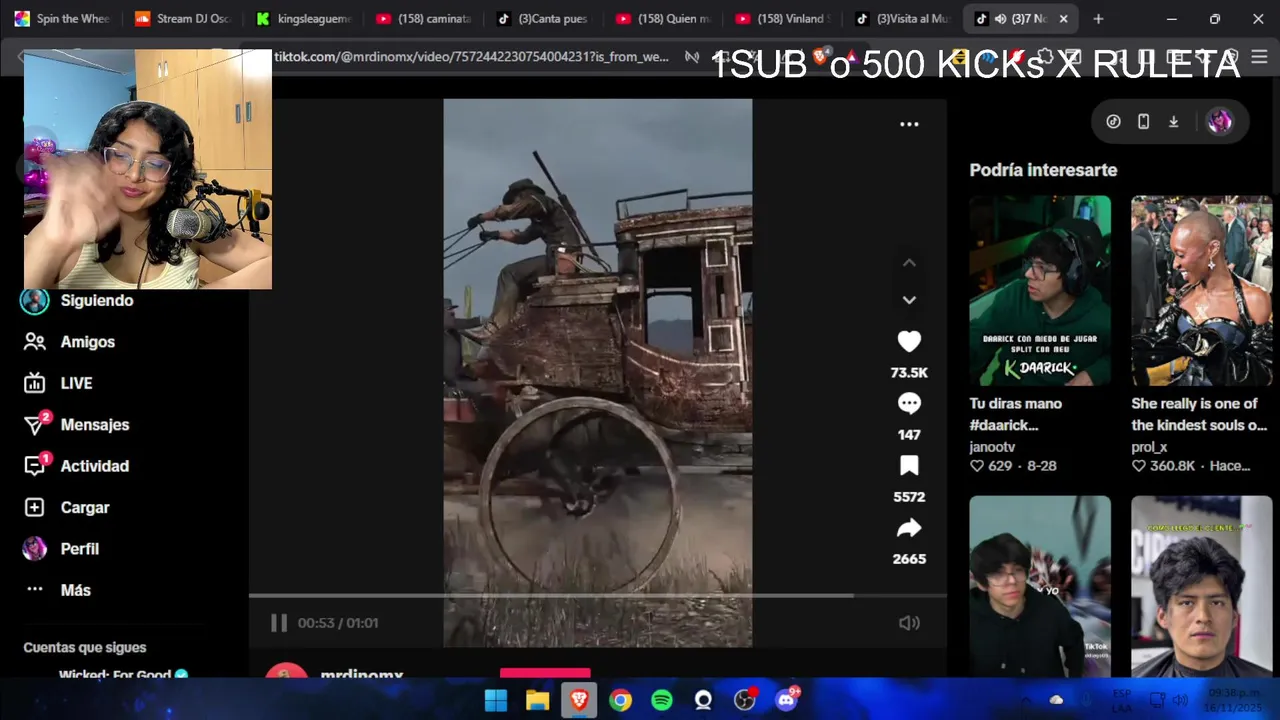This screenshot has height=720, width=1280.
Task: Click the Mensajes icon with badge 2
Action: coord(35,424)
